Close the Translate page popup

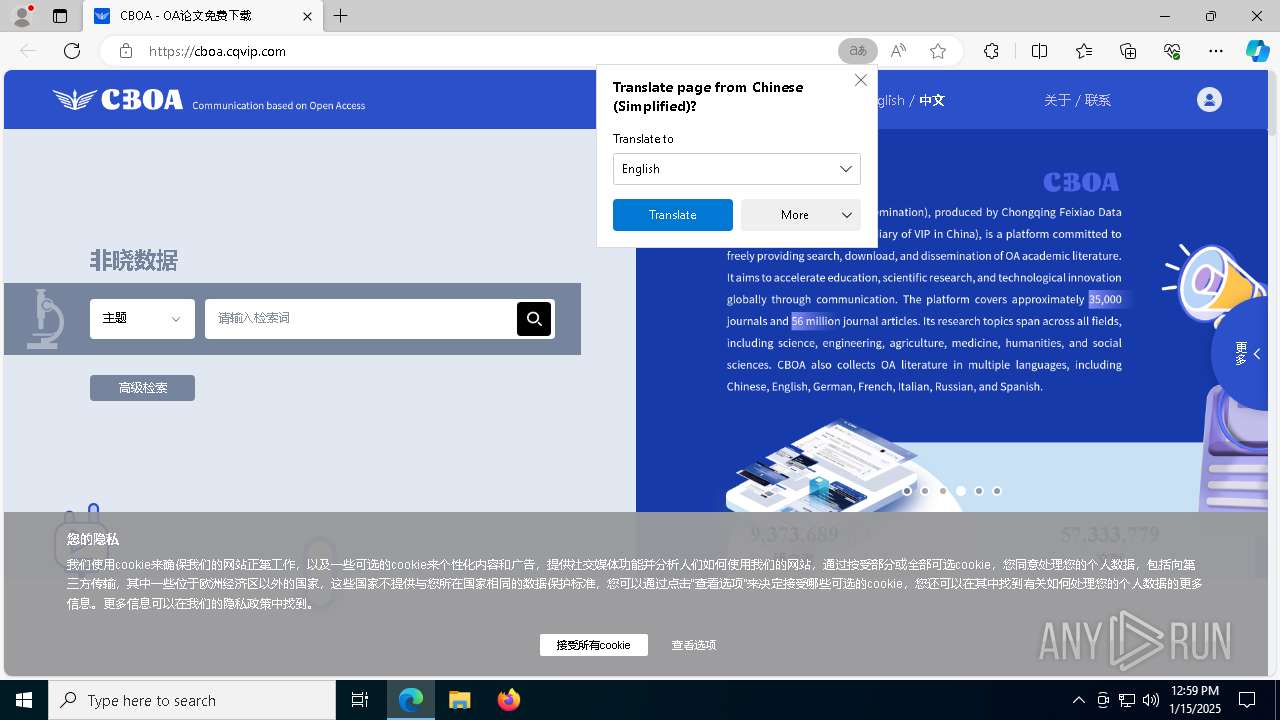click(x=861, y=80)
